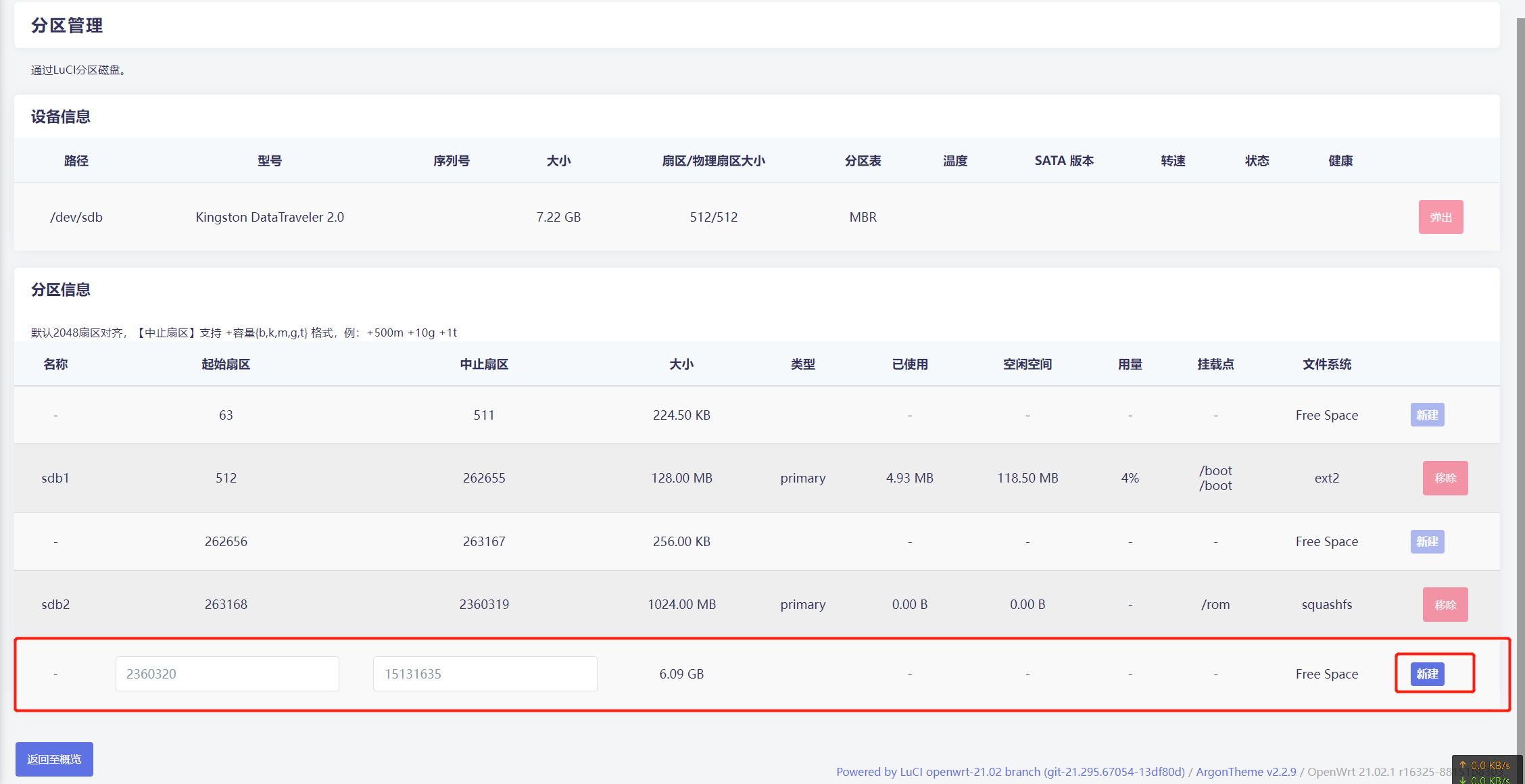1525x784 pixels.
Task: Remove the sdb2 squashfs partition with 移除
Action: click(1445, 604)
